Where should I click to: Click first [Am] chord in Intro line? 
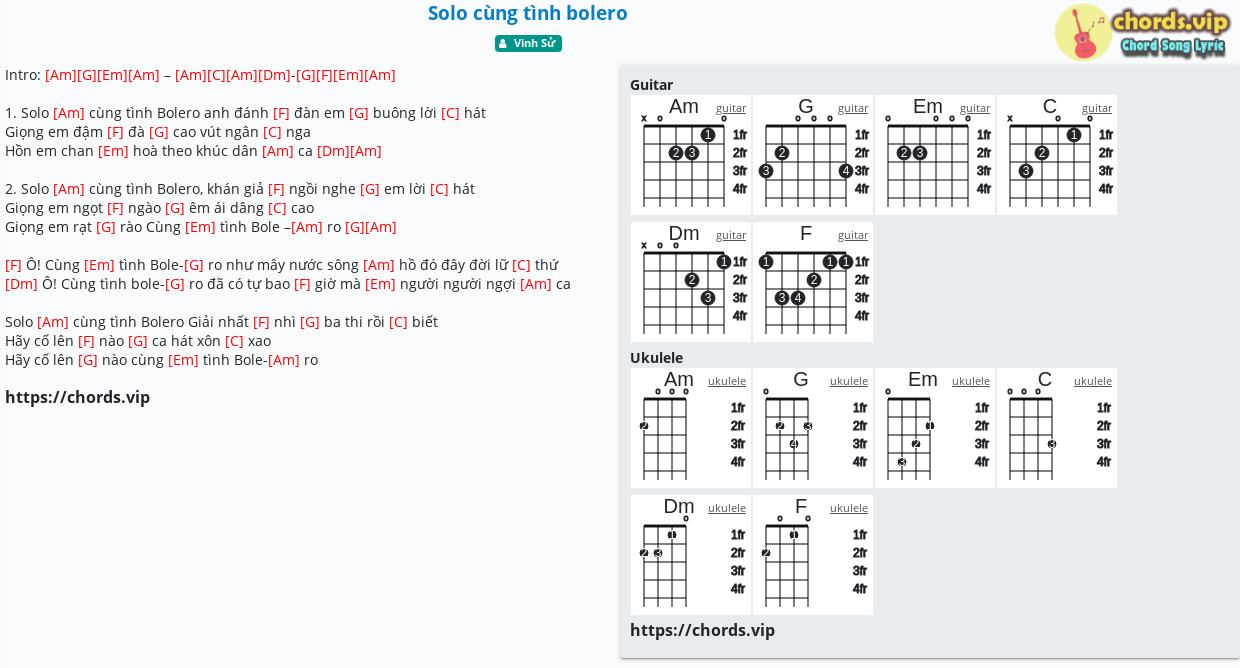(61, 75)
